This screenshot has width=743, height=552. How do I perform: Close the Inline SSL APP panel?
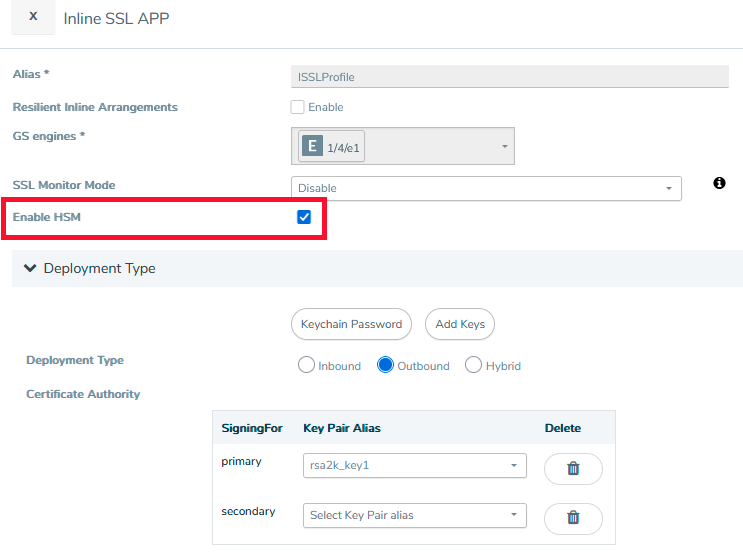pyautogui.click(x=33, y=17)
